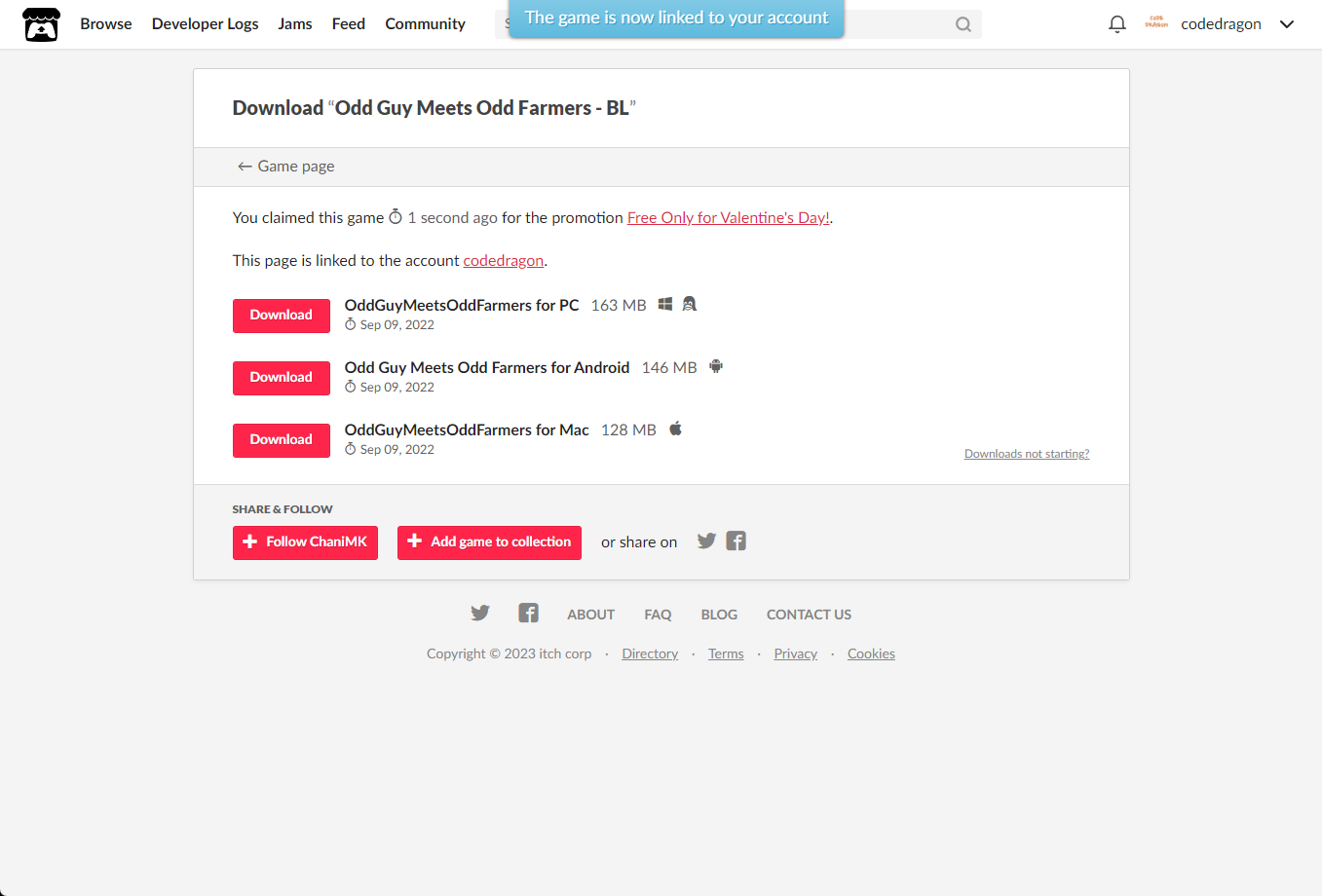Viewport: 1322px width, 896px height.
Task: Open the footer Facebook icon
Action: click(529, 613)
